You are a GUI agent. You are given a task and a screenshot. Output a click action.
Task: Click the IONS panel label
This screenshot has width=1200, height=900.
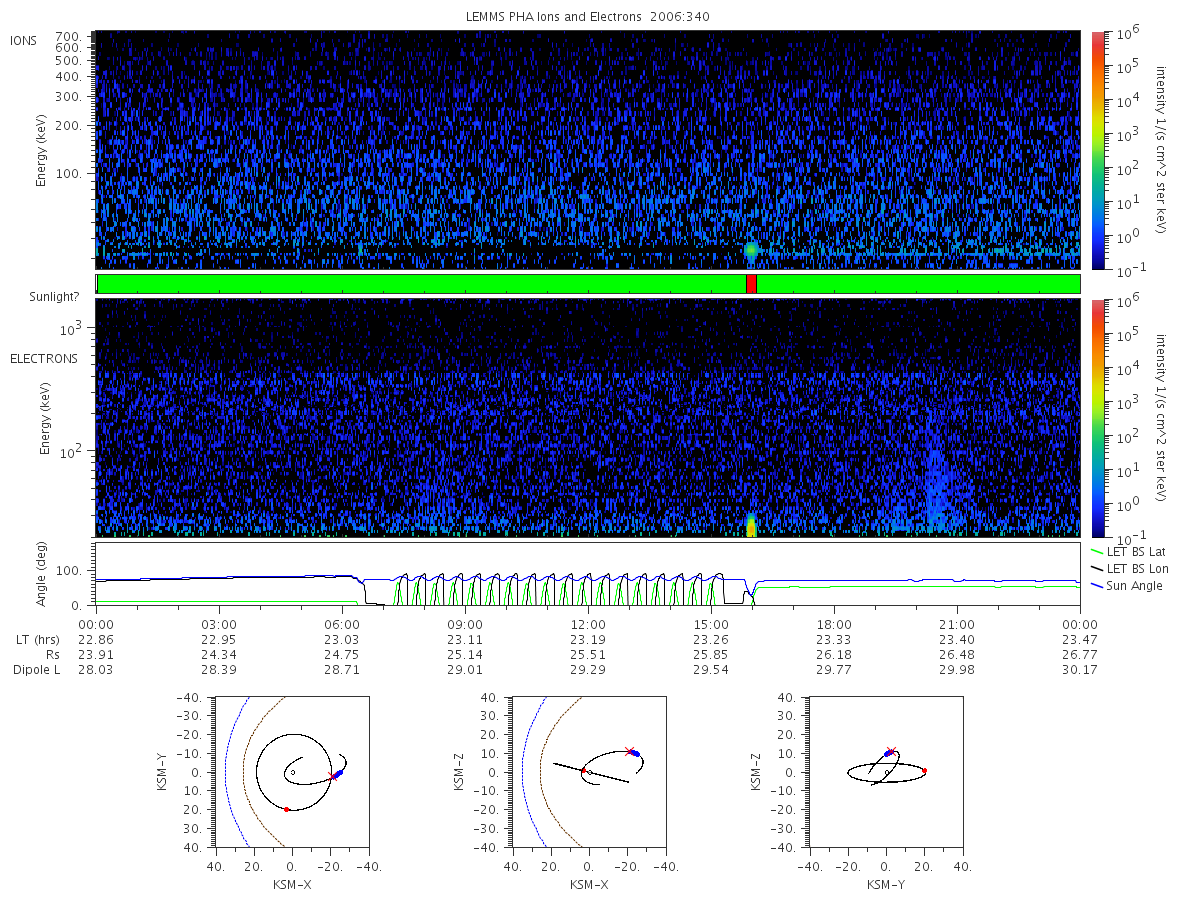coord(25,40)
